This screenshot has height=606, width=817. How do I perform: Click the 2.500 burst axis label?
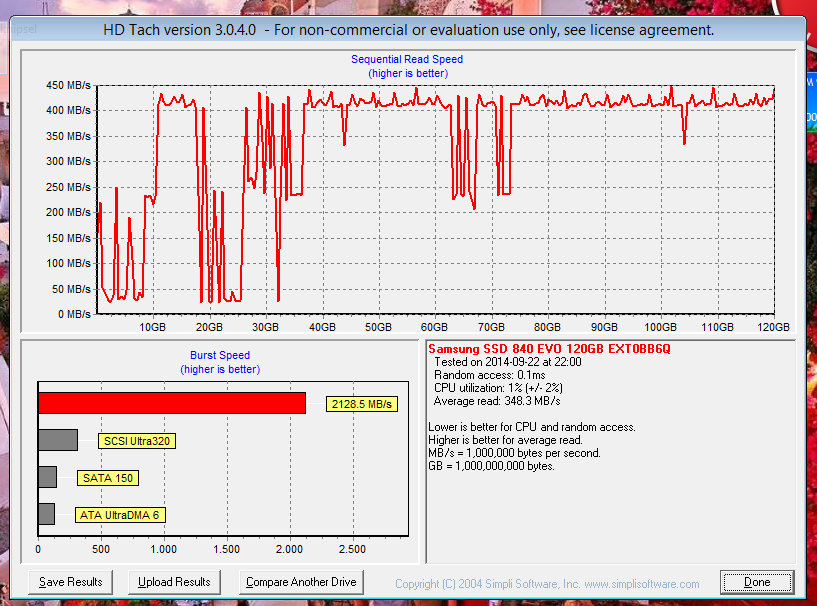tap(352, 549)
